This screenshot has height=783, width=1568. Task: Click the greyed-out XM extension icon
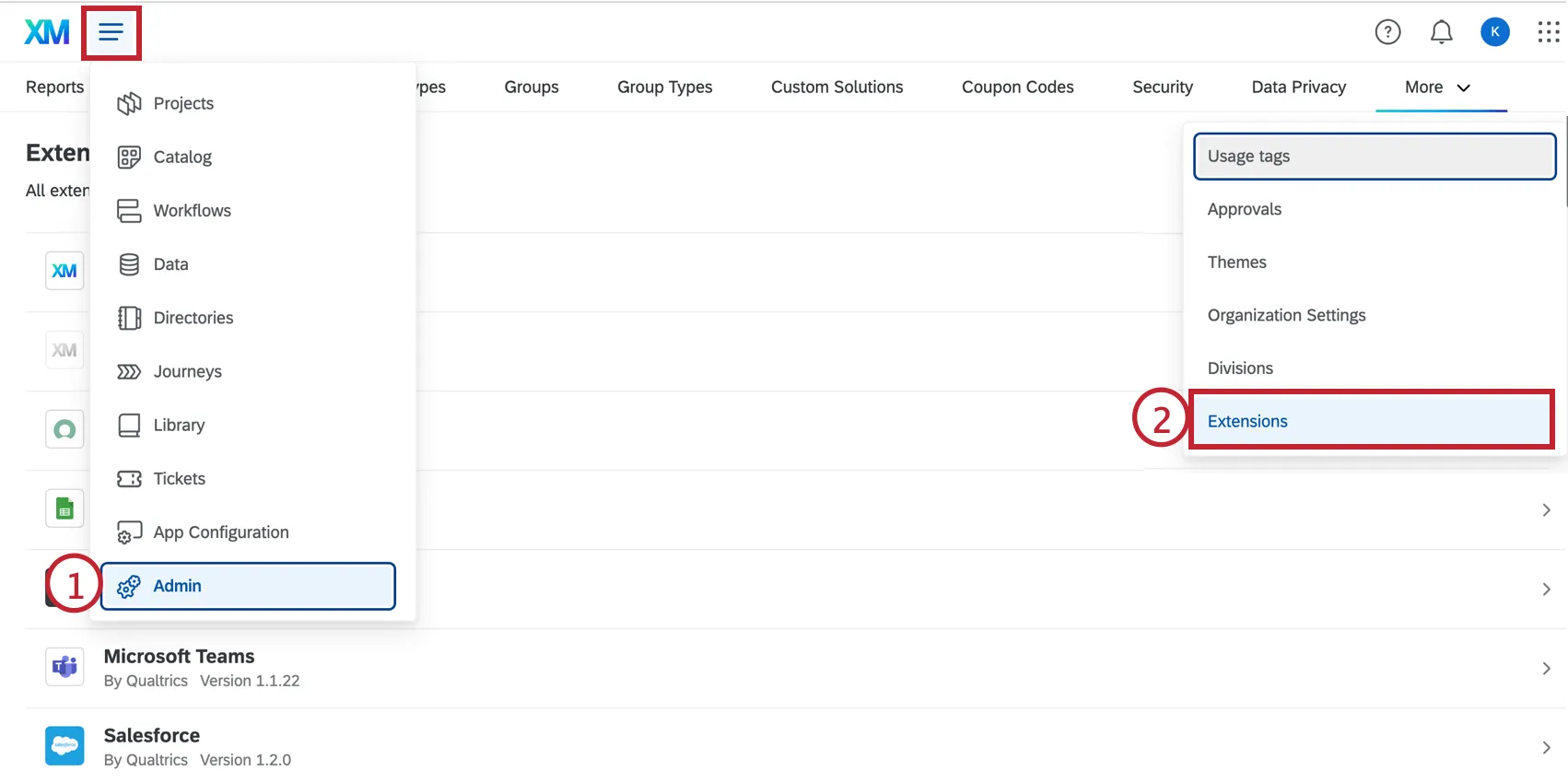point(64,350)
